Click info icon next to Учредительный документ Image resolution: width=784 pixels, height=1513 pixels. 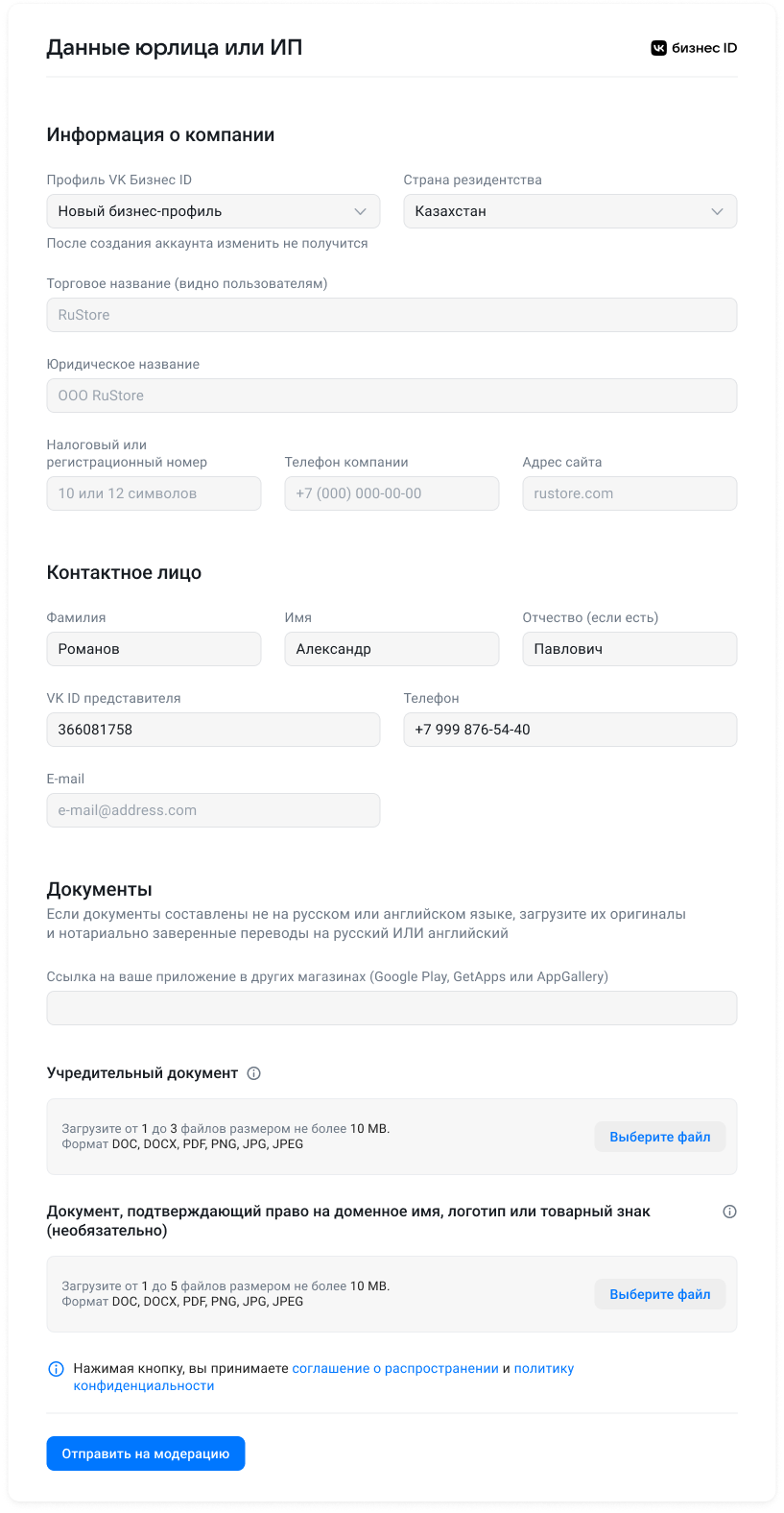[254, 1073]
